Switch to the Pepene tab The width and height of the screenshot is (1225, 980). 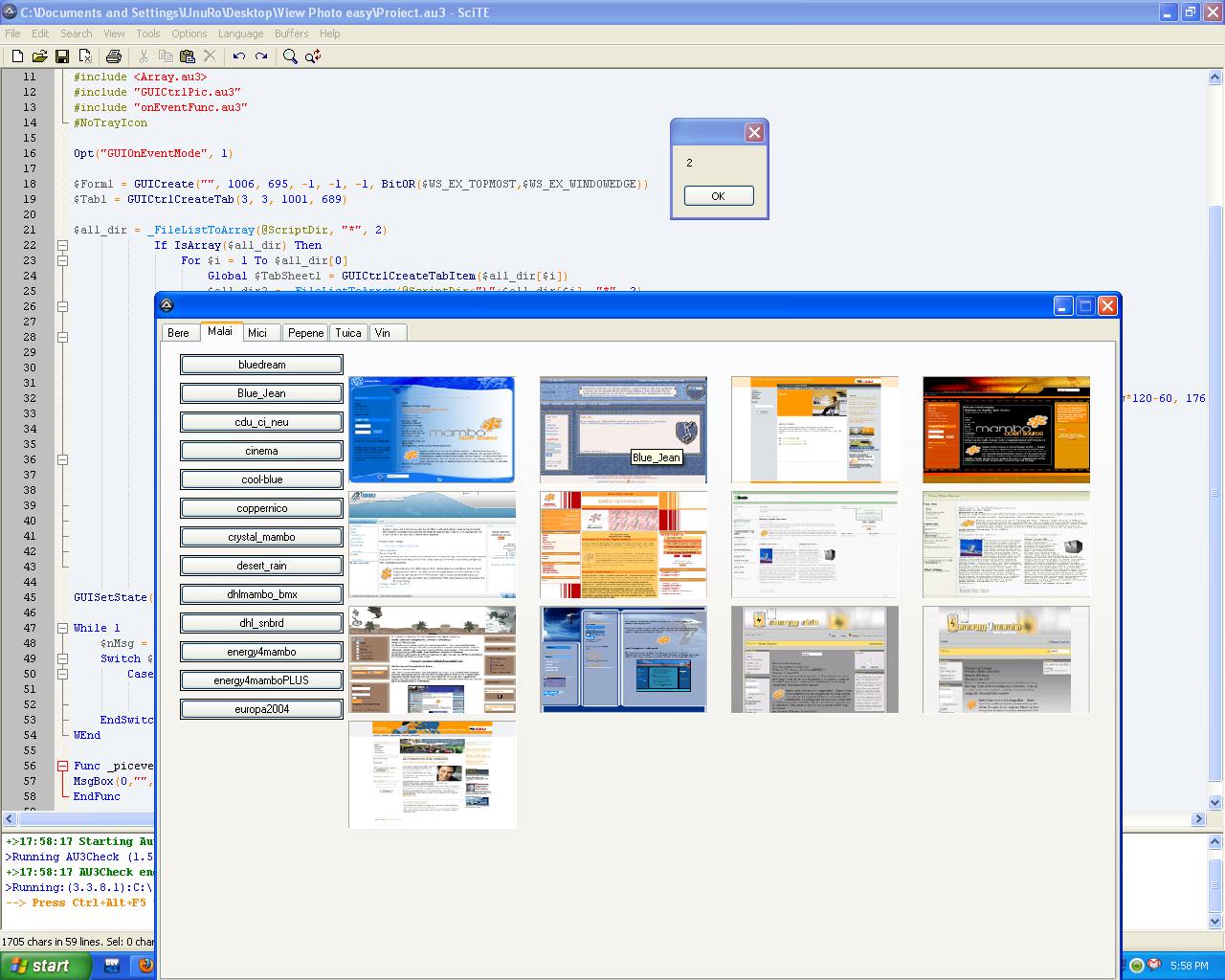click(x=305, y=333)
